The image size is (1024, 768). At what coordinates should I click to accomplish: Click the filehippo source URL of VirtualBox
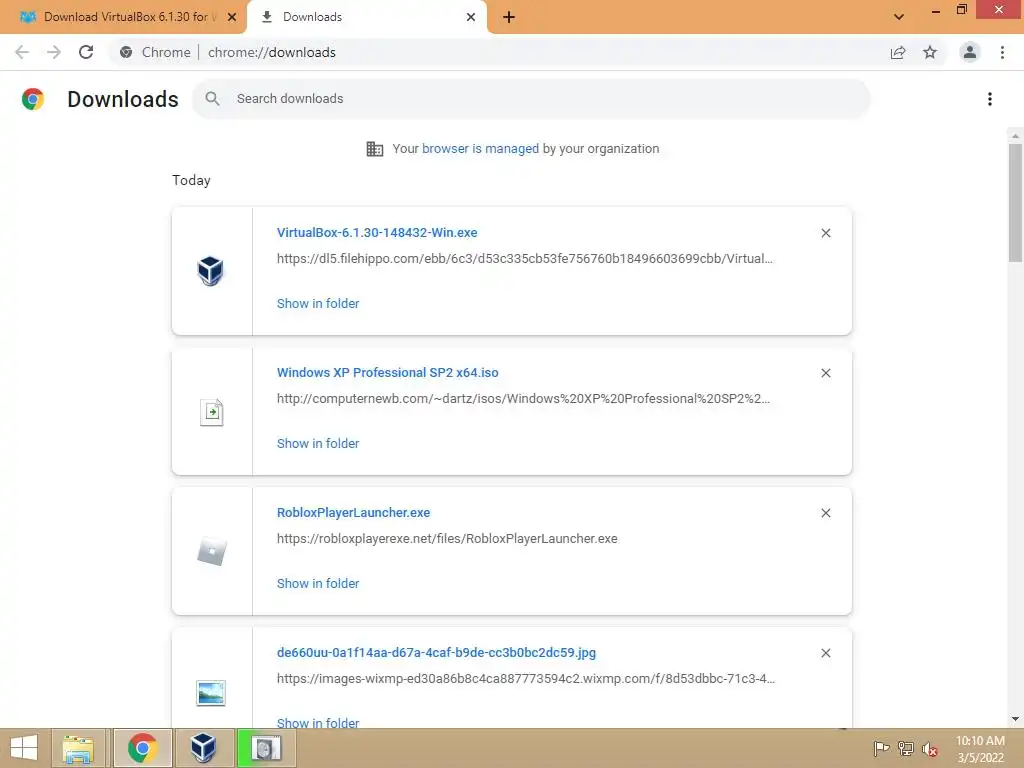pyautogui.click(x=524, y=259)
